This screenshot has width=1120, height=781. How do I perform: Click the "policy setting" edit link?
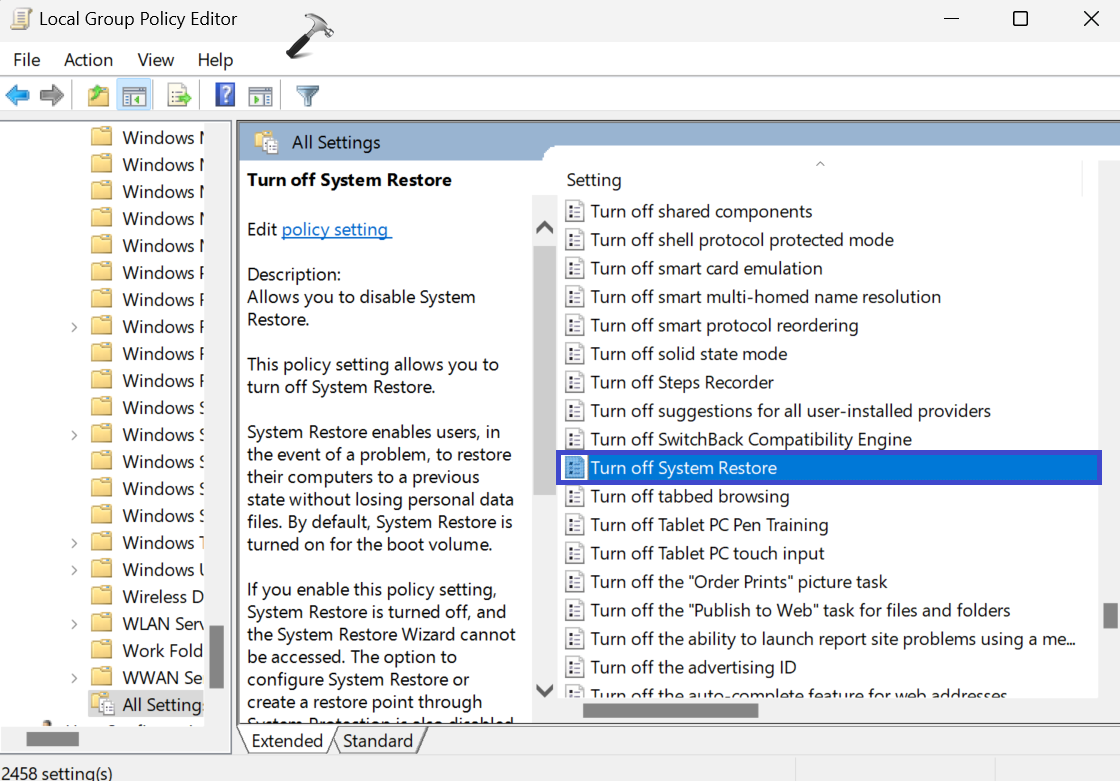(335, 230)
